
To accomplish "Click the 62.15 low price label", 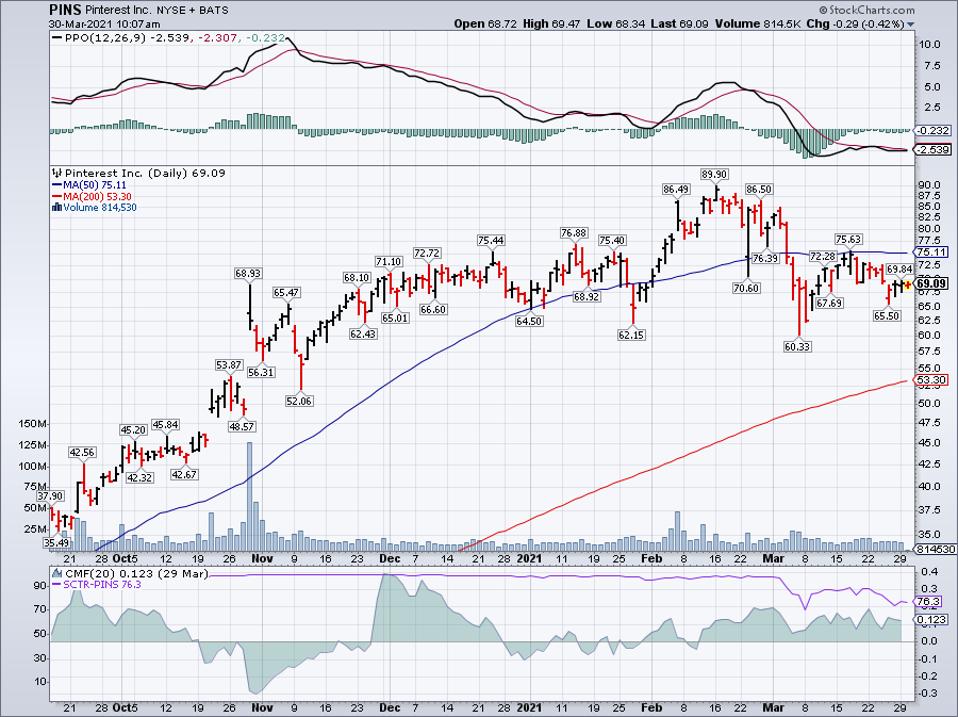I will (x=631, y=335).
